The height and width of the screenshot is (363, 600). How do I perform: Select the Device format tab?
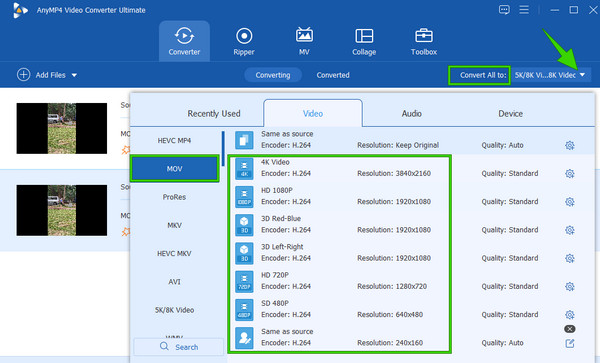(510, 114)
